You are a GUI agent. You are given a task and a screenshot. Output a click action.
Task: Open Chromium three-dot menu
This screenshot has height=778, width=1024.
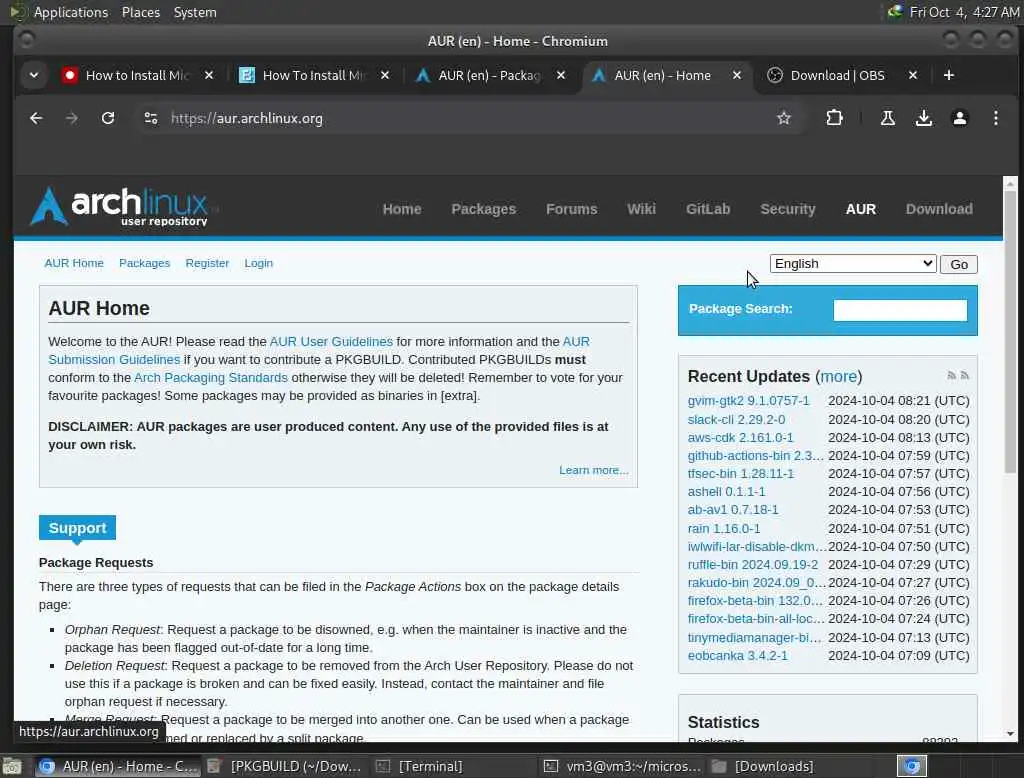[x=995, y=118]
